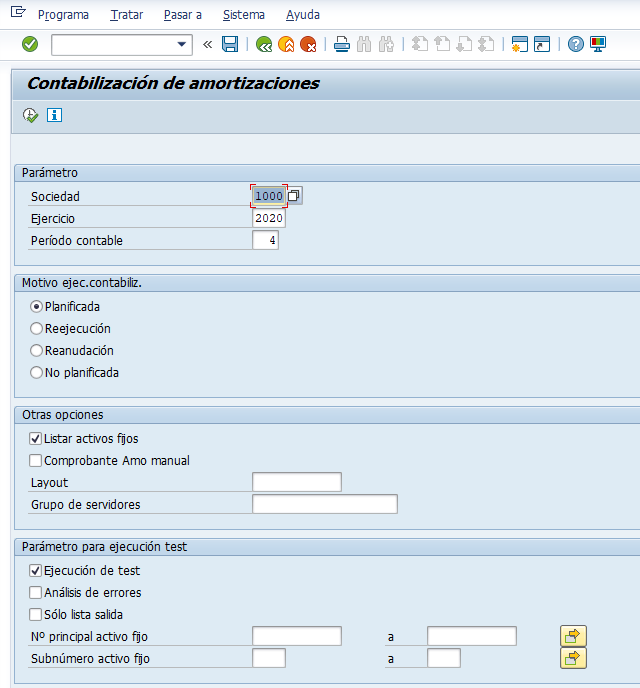The image size is (640, 688).
Task: Click Nº principal activo fijo from field
Action: click(x=297, y=636)
